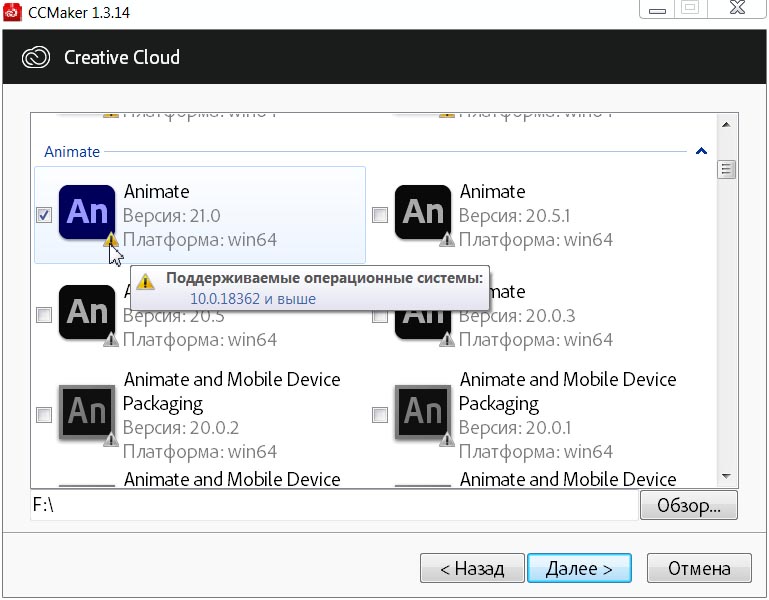769x600 pixels.
Task: Check the Animate 20.5 checkbox
Action: point(44,315)
